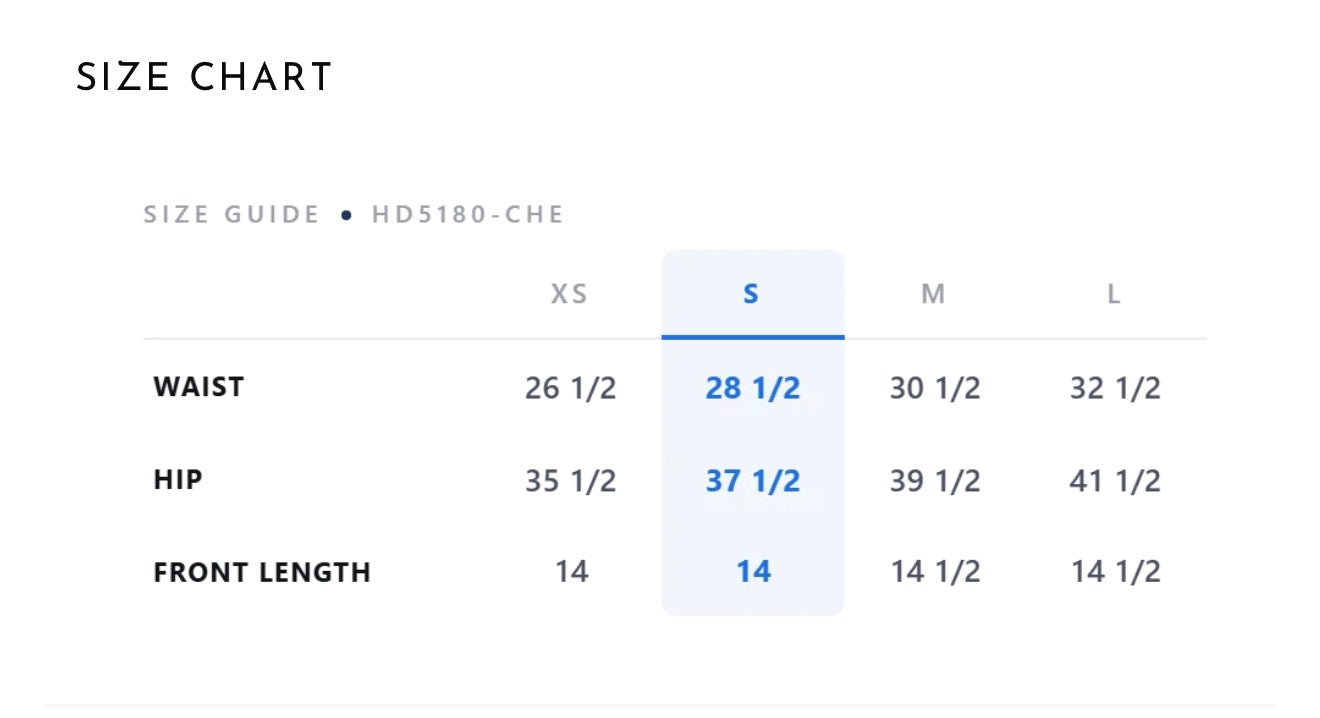Click the L waist value 32 1/2

1115,388
